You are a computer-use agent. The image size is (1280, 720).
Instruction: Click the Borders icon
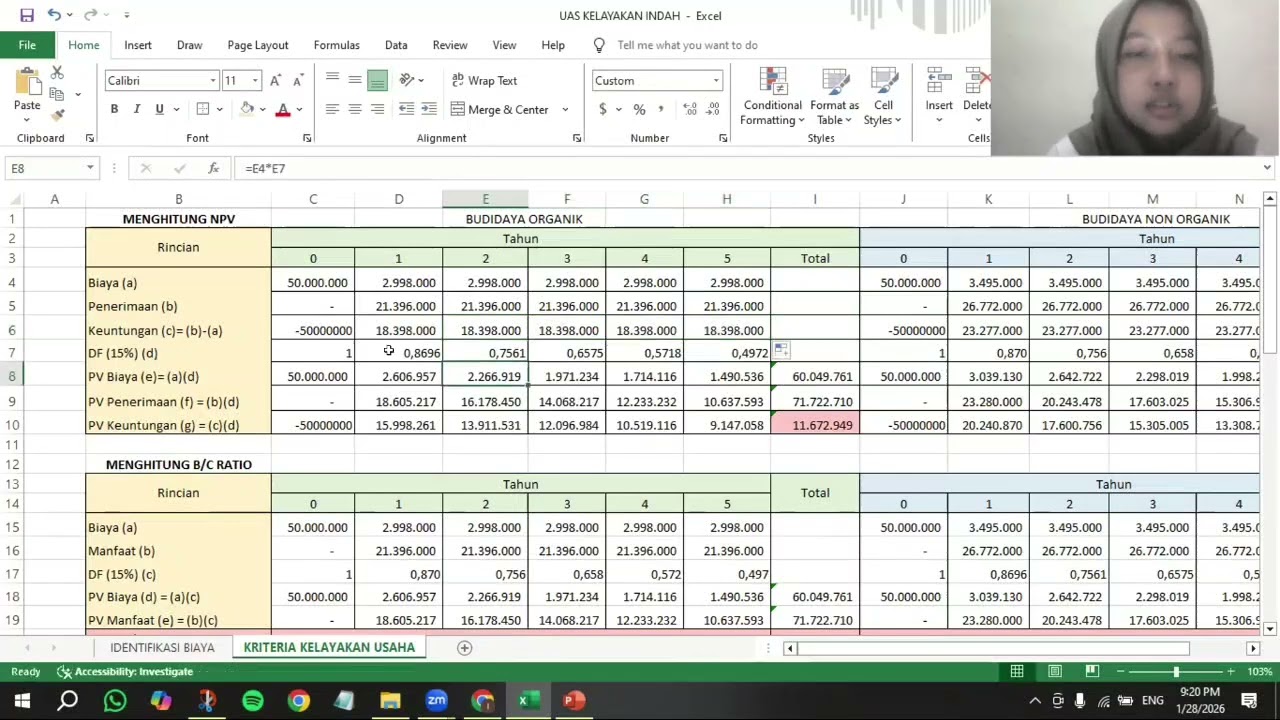[x=203, y=109]
